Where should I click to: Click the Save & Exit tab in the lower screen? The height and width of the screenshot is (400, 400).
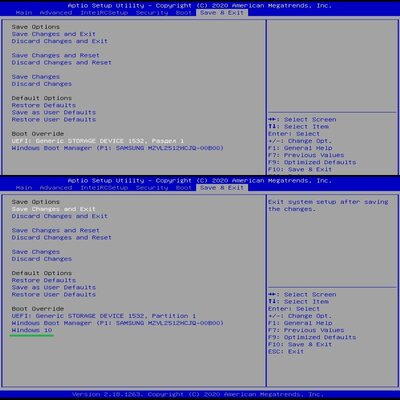point(222,188)
